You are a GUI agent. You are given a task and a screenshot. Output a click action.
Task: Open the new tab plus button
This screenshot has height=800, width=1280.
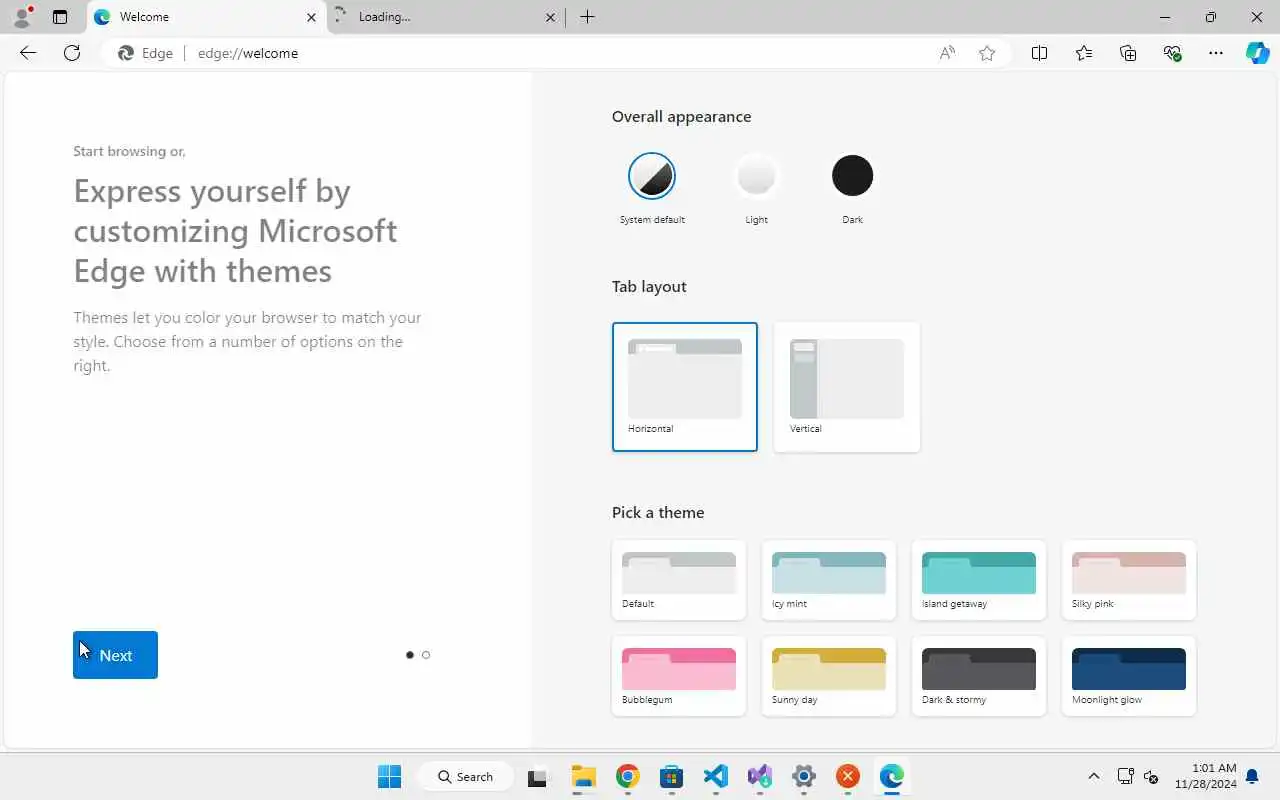pos(587,17)
